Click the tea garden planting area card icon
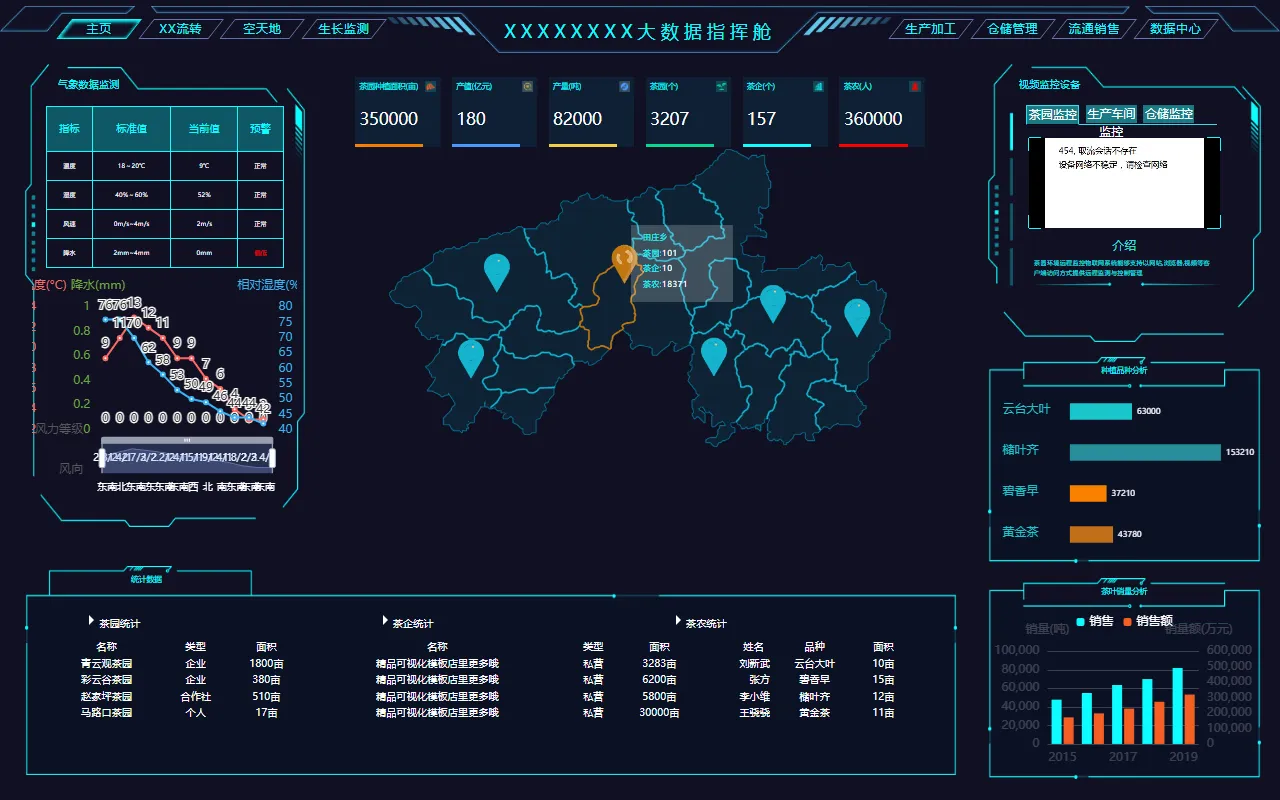This screenshot has width=1280, height=800. 430,87
